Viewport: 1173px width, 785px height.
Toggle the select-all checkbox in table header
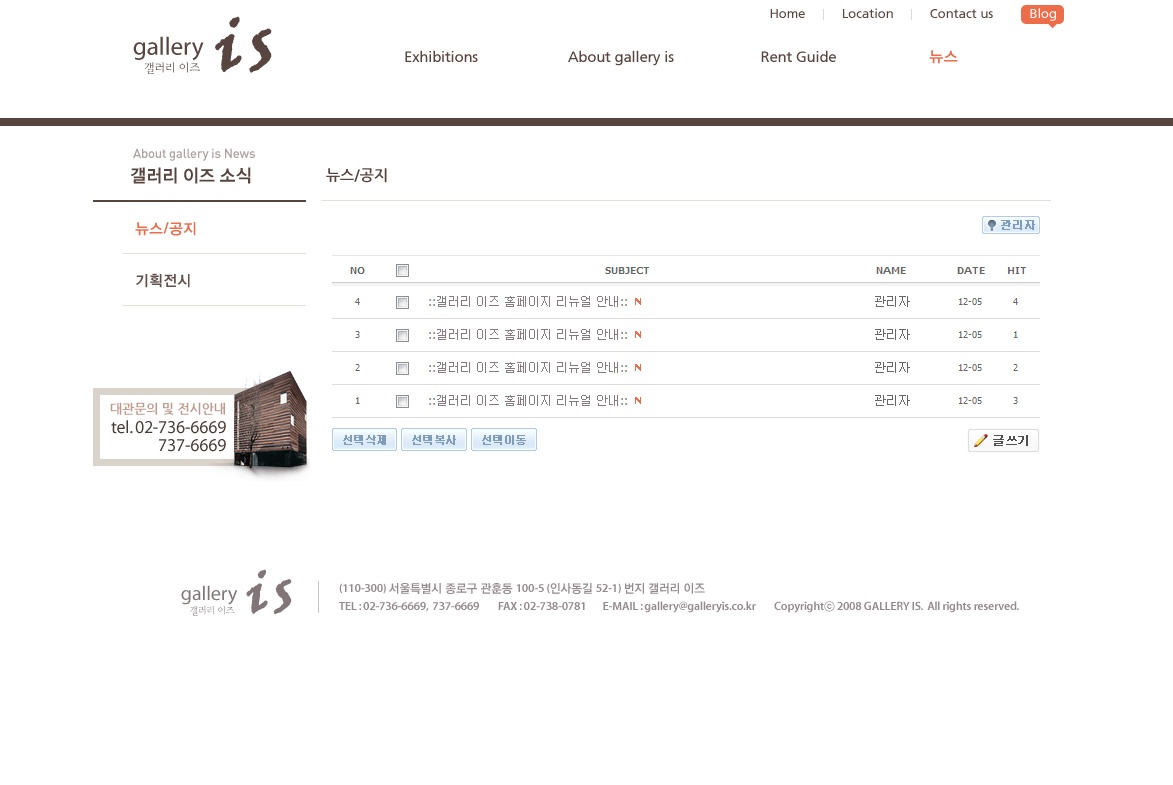402,270
